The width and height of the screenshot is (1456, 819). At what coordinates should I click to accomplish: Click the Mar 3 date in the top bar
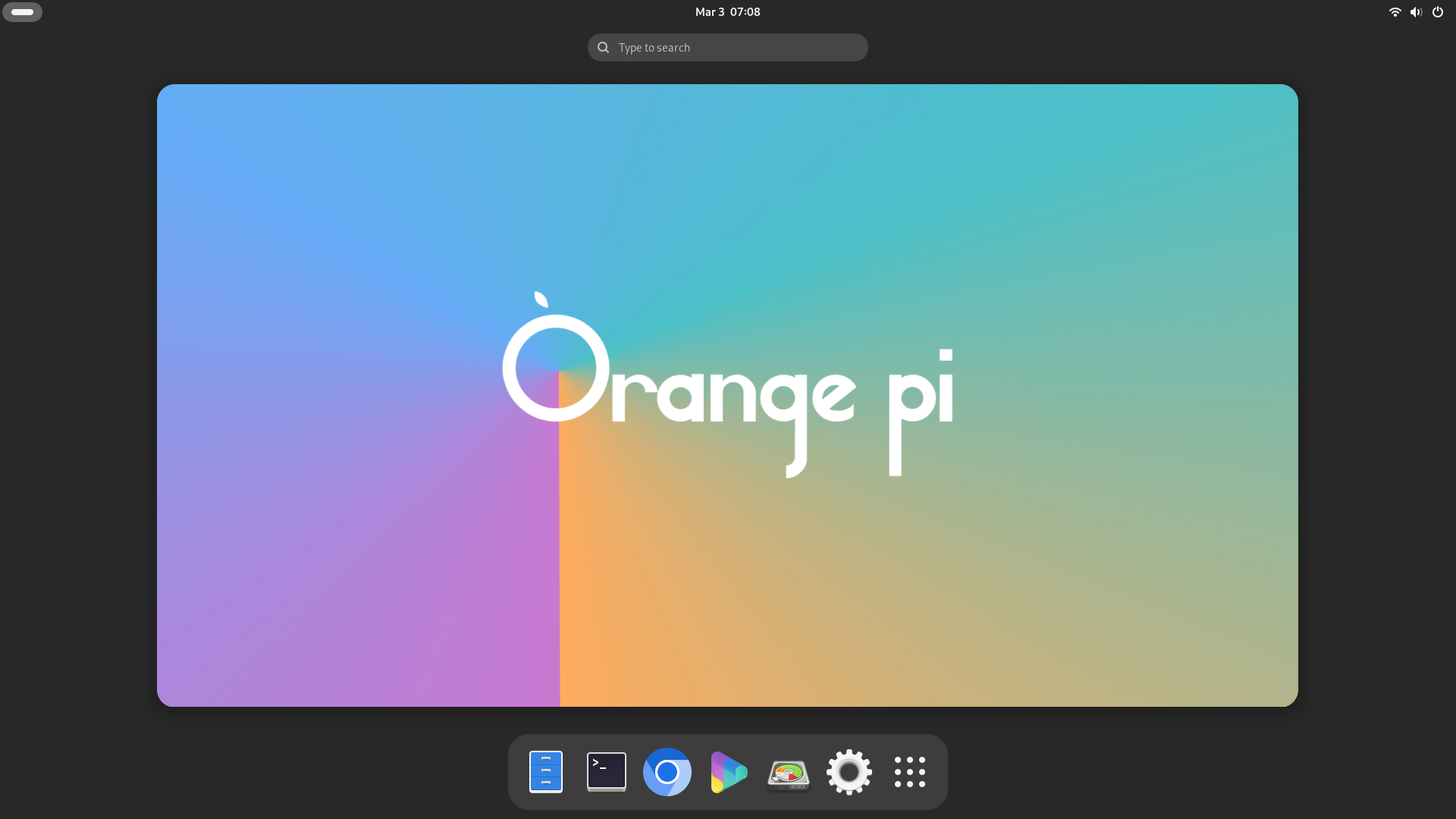(x=709, y=12)
